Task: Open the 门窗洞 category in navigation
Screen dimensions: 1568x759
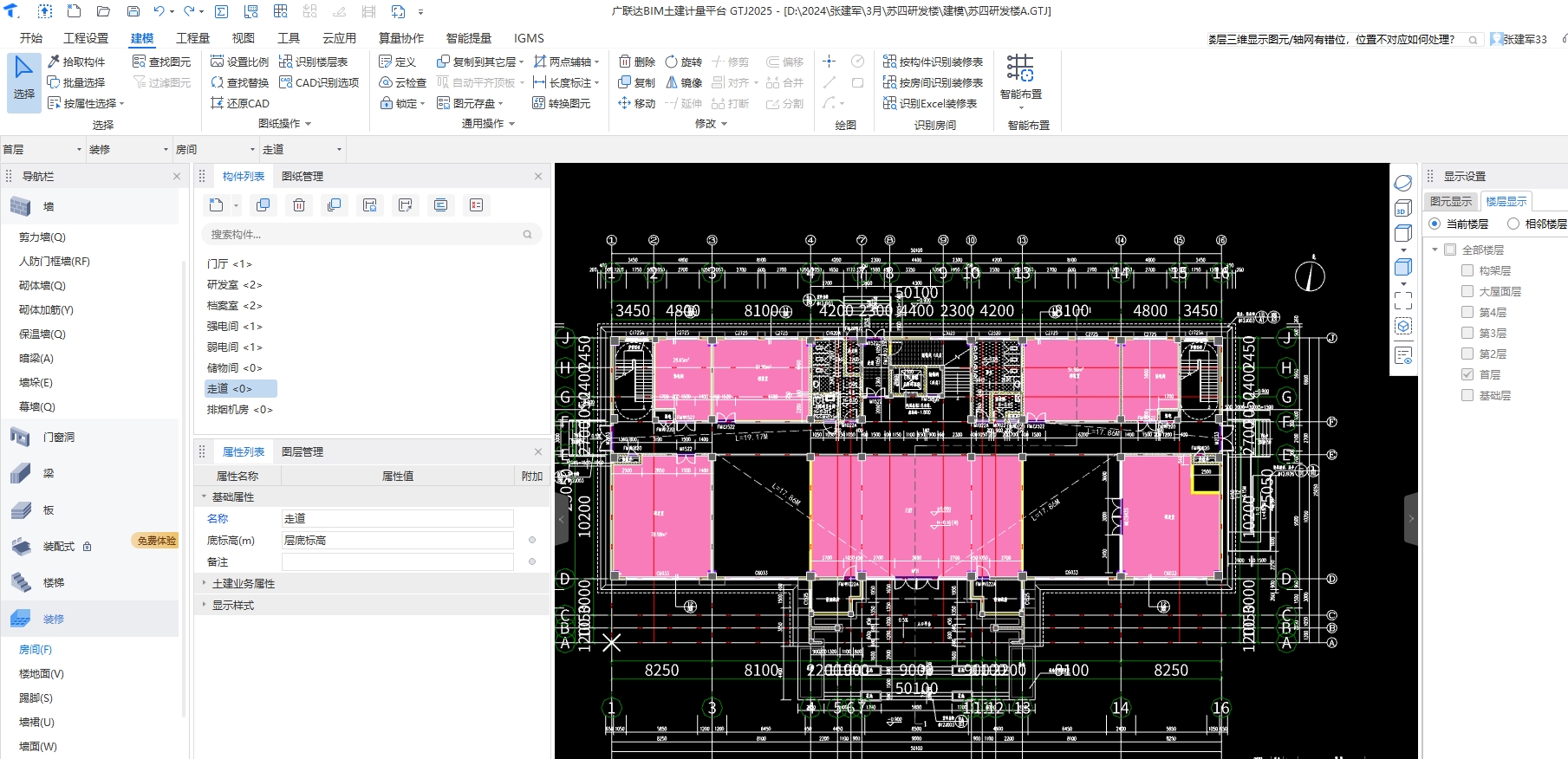Action: coord(59,438)
